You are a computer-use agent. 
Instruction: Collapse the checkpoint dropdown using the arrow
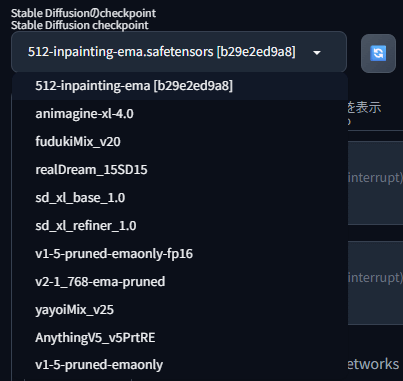(x=317, y=53)
